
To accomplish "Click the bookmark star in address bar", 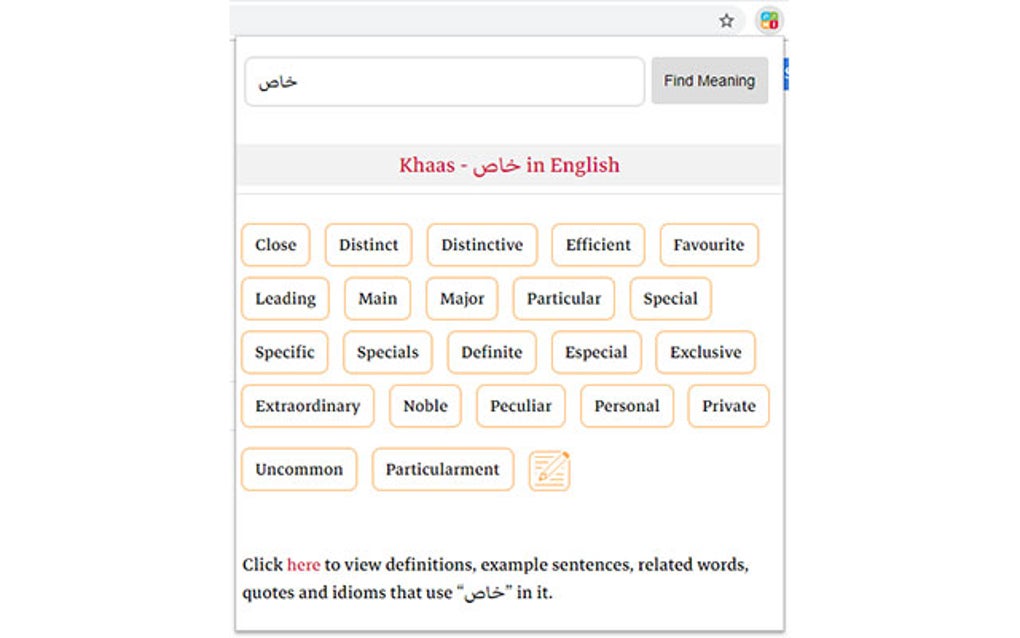I will 726,20.
